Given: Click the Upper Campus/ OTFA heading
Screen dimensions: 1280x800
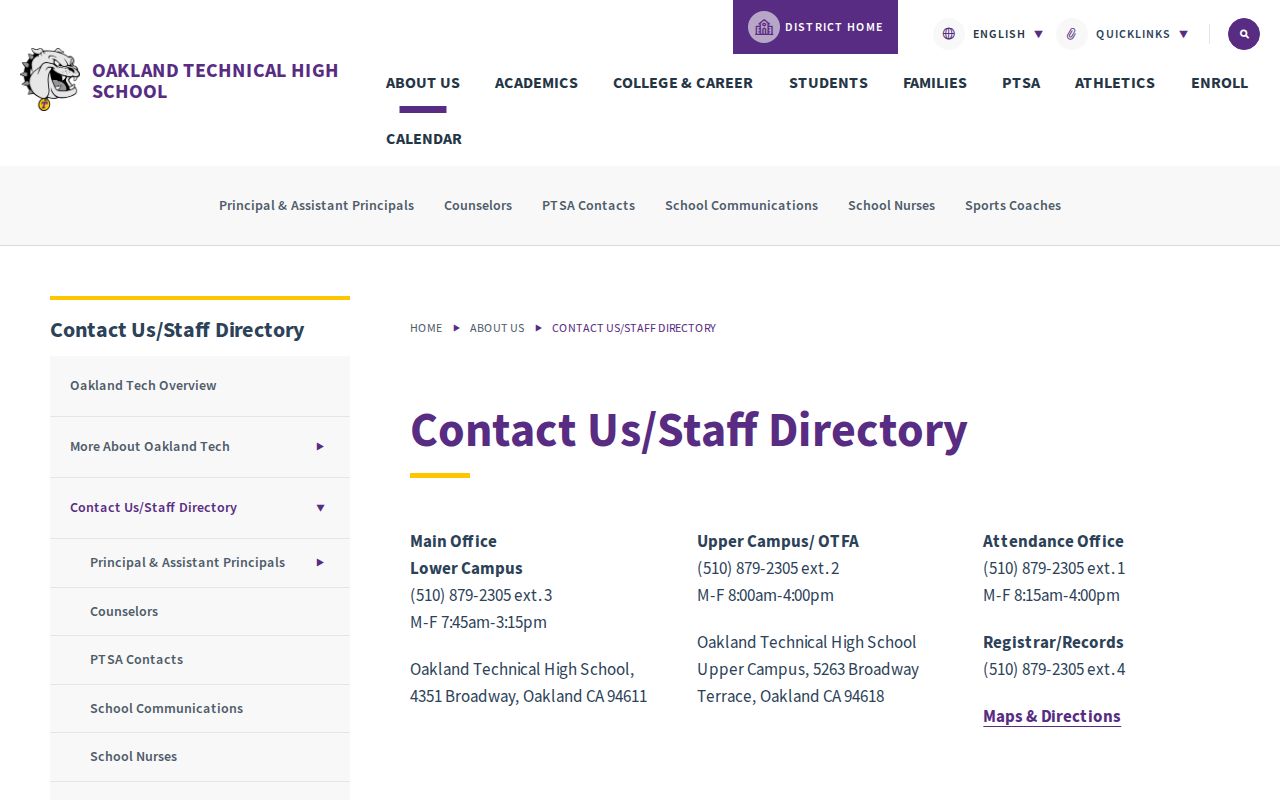Looking at the screenshot, I should 778,541.
